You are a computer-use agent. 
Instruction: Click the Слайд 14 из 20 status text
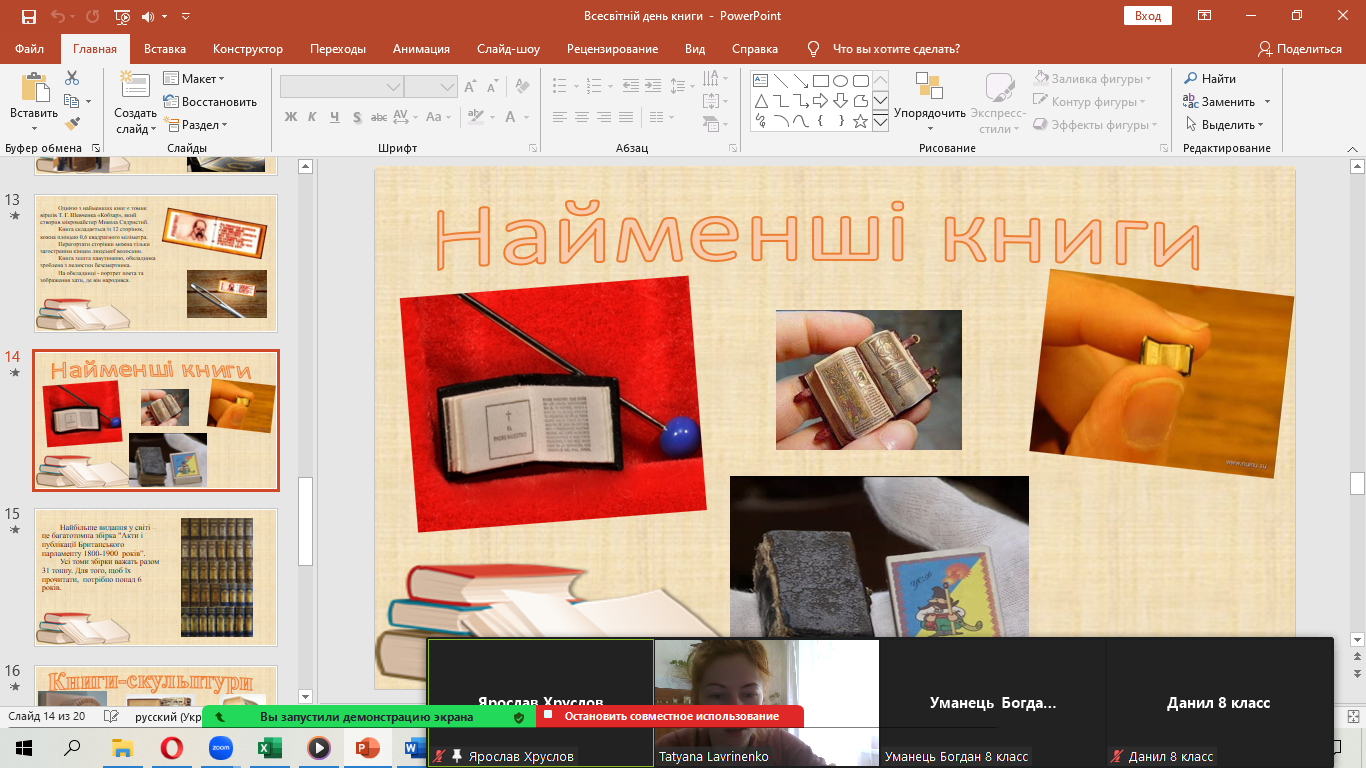pos(49,717)
